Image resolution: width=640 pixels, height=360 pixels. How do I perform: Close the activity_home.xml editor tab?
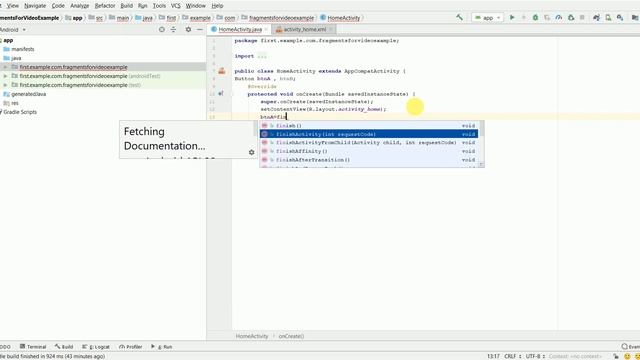[x=331, y=29]
